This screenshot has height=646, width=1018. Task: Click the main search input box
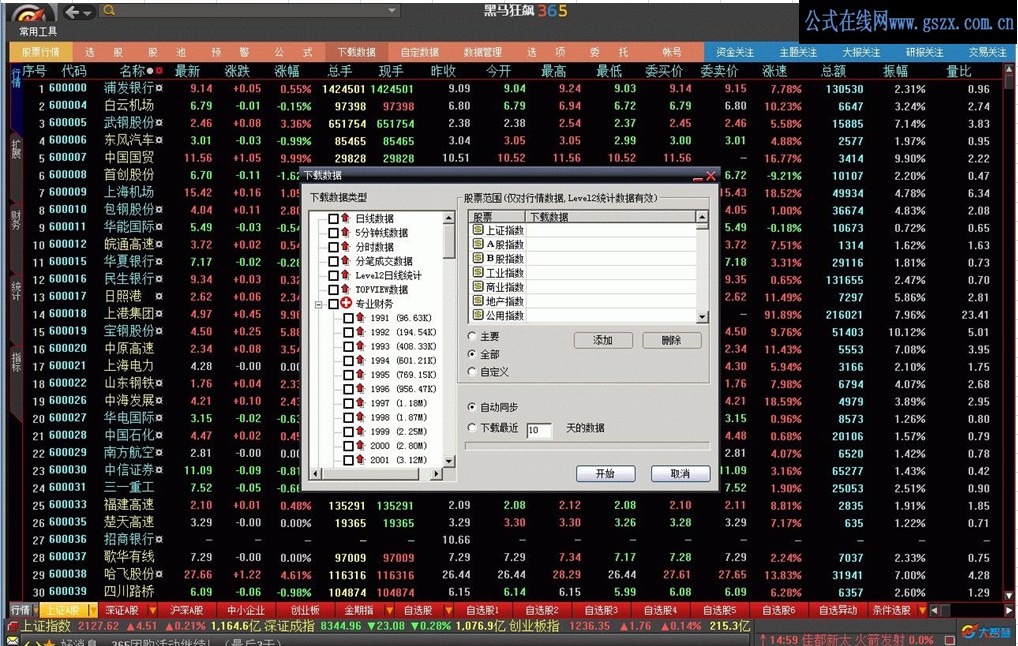point(251,10)
